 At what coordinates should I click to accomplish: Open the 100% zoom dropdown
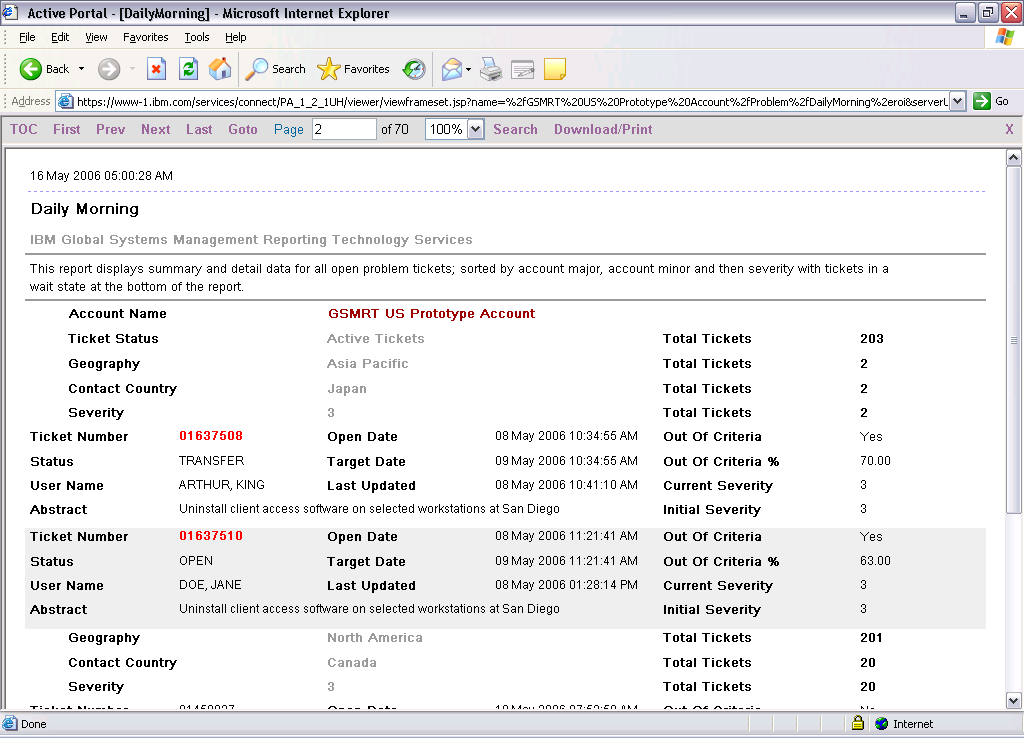(476, 129)
